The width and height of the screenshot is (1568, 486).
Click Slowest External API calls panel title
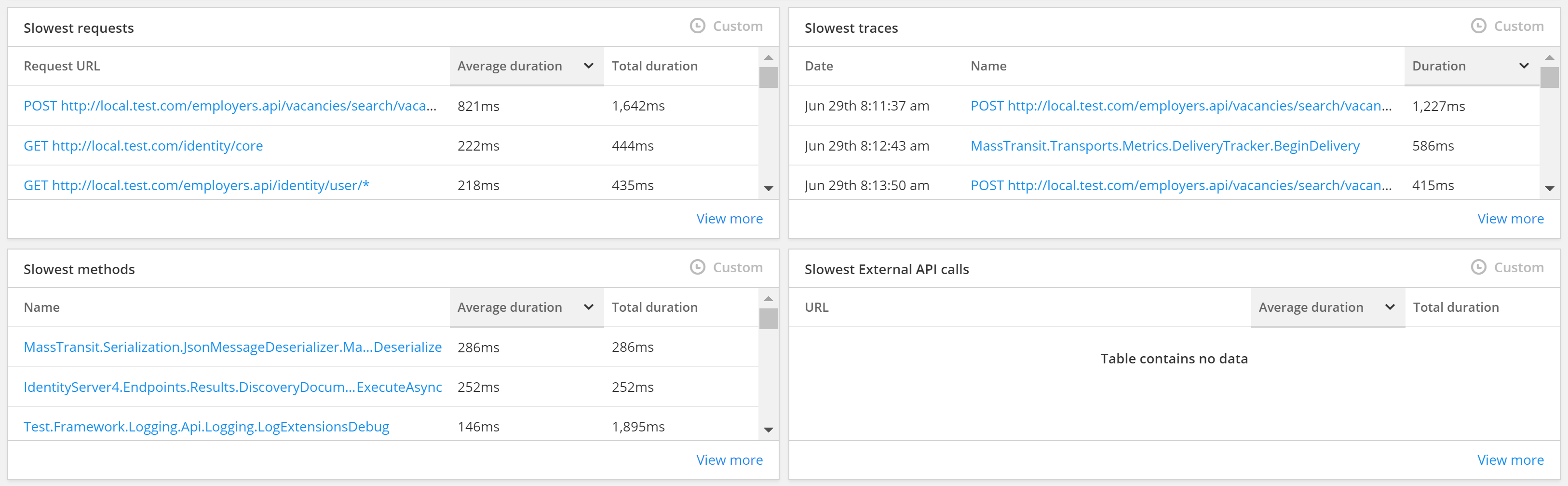pos(886,269)
